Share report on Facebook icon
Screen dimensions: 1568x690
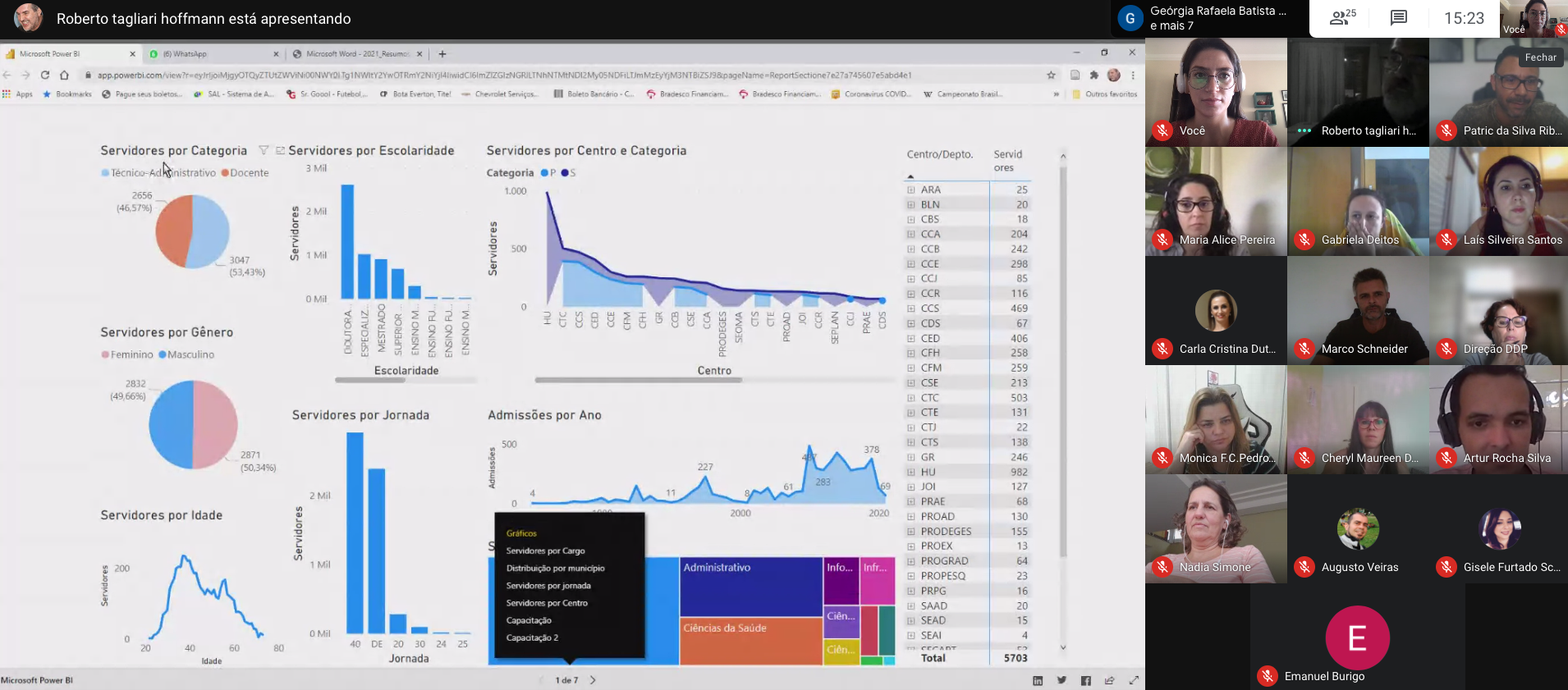(x=1086, y=680)
